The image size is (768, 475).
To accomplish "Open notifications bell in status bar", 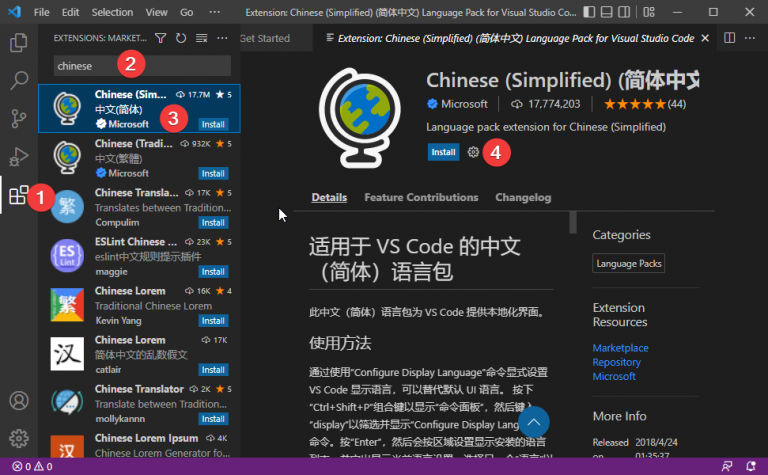I will [x=750, y=466].
